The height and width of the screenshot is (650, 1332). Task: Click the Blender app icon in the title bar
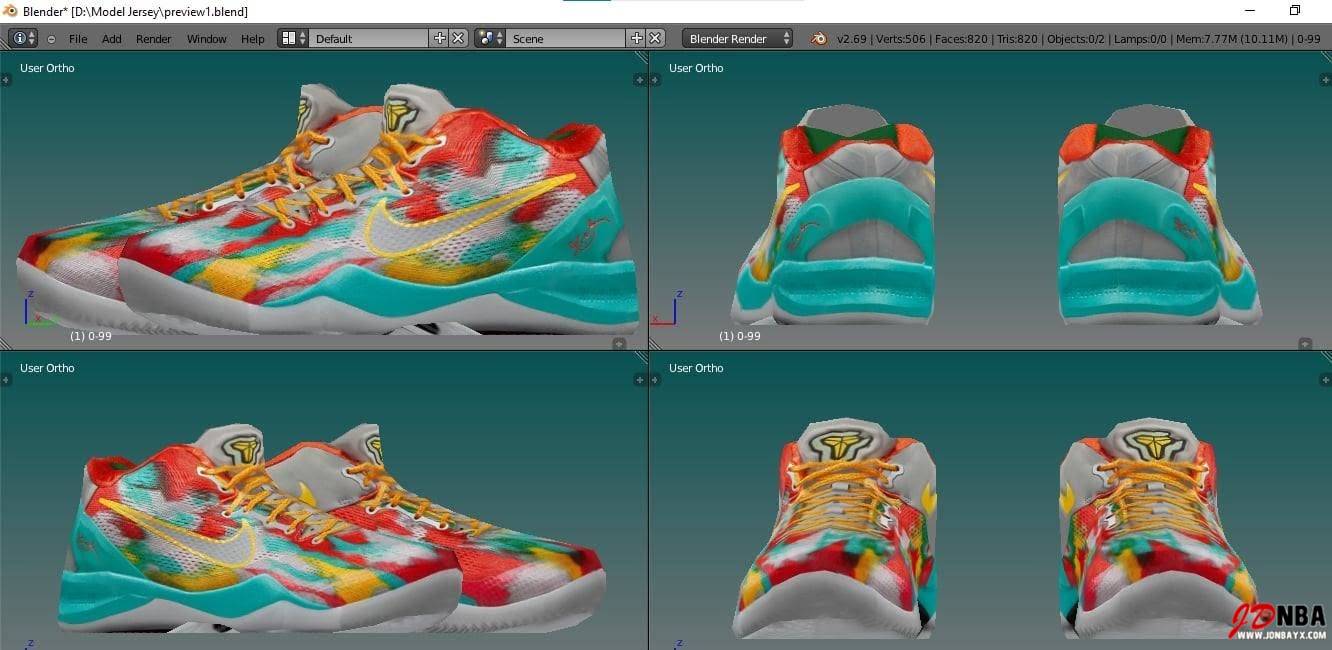[11, 11]
